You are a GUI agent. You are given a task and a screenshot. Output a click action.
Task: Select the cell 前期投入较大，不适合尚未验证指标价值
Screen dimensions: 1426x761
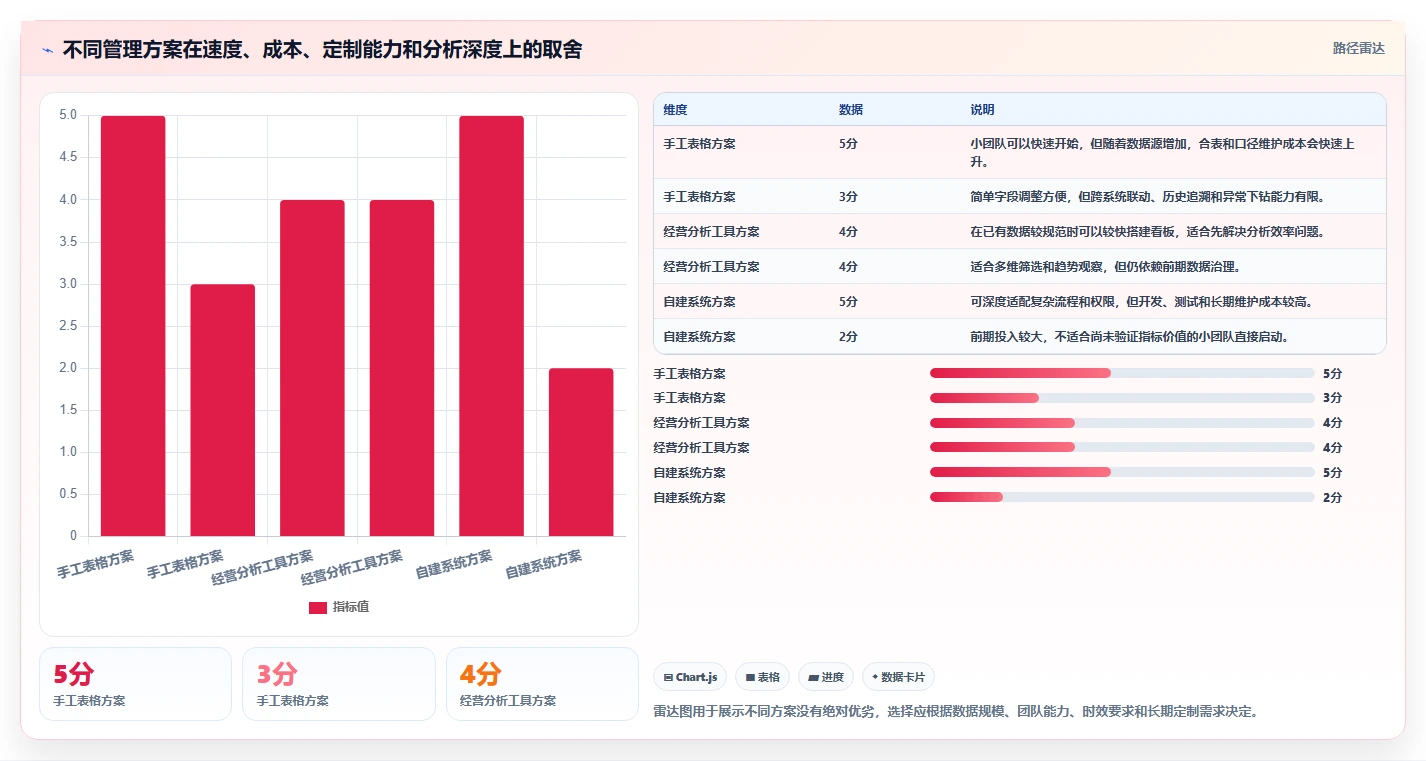click(x=1172, y=336)
